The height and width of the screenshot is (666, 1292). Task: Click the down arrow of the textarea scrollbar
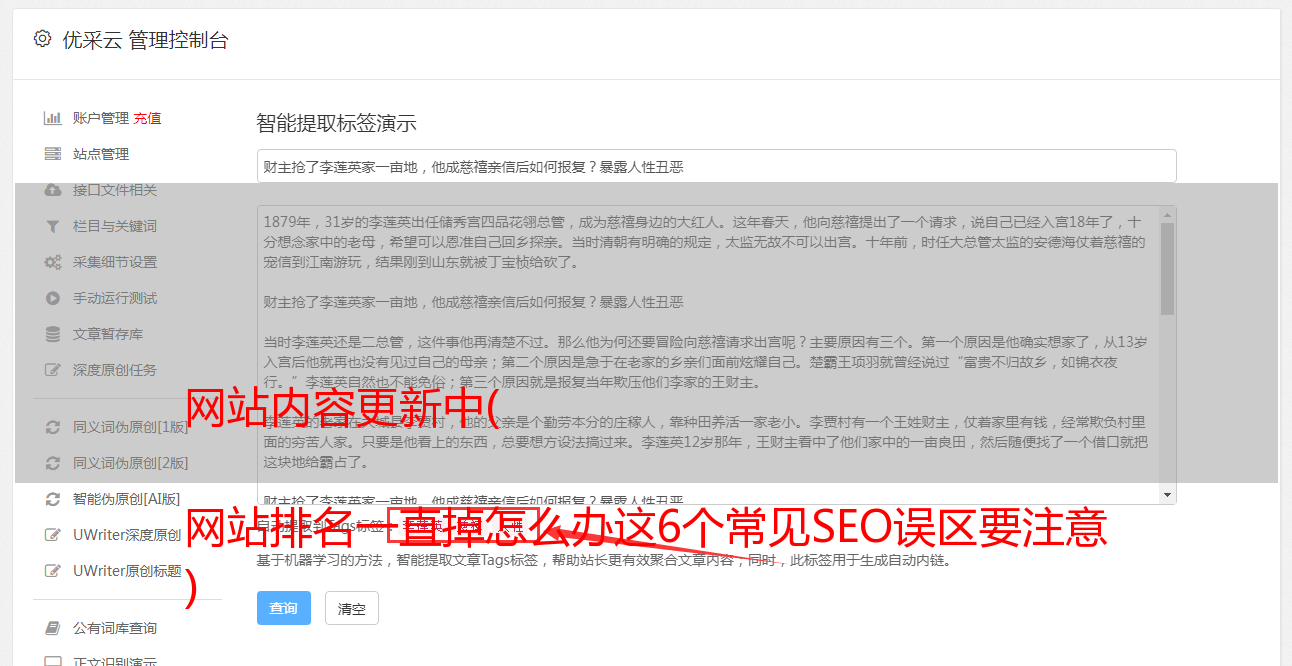1167,495
